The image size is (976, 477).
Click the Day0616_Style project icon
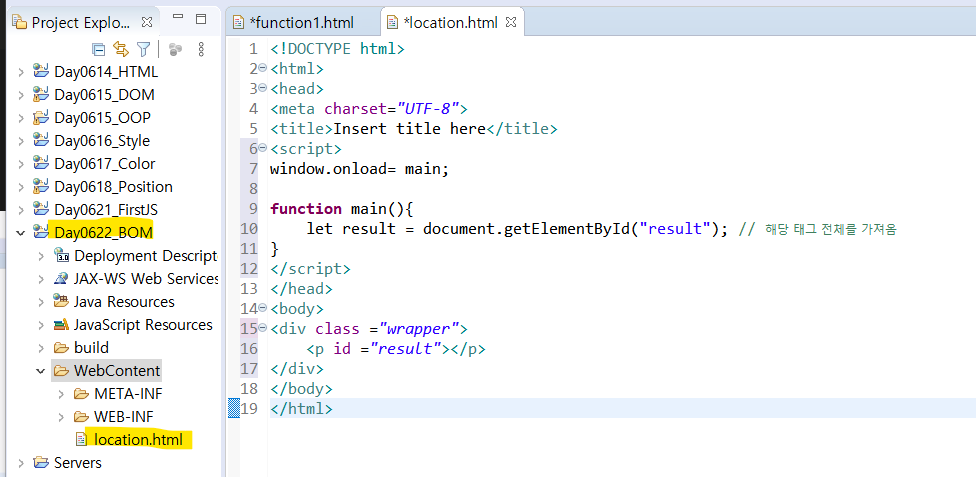pos(40,141)
